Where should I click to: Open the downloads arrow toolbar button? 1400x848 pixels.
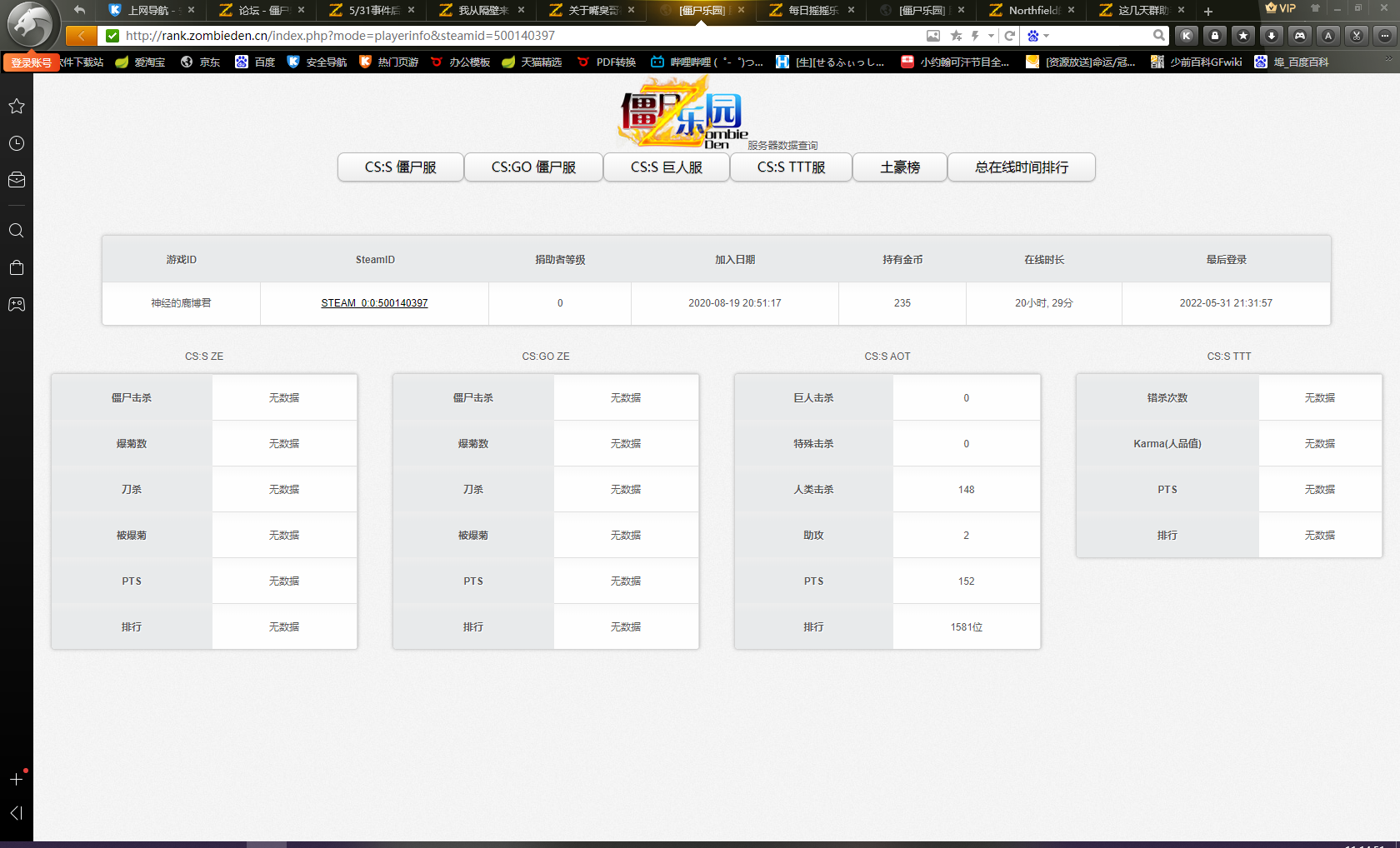(x=1272, y=36)
